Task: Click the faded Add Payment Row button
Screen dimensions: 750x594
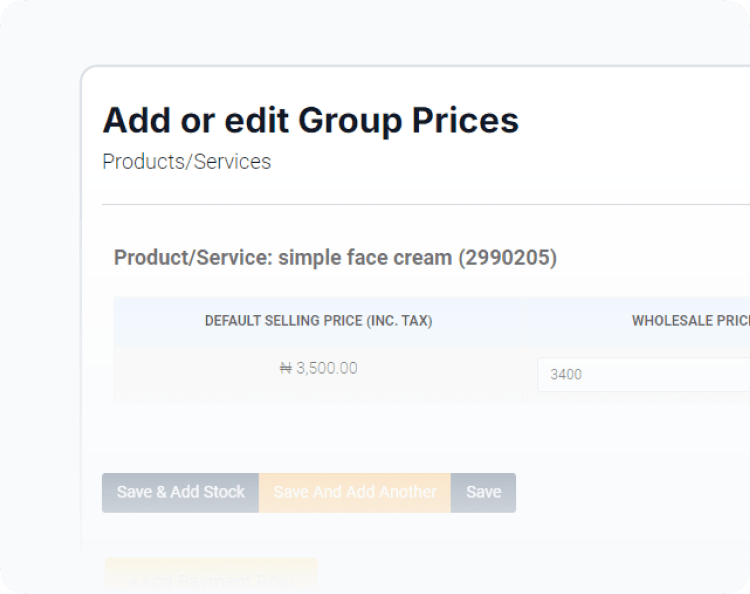Action: coord(211,578)
